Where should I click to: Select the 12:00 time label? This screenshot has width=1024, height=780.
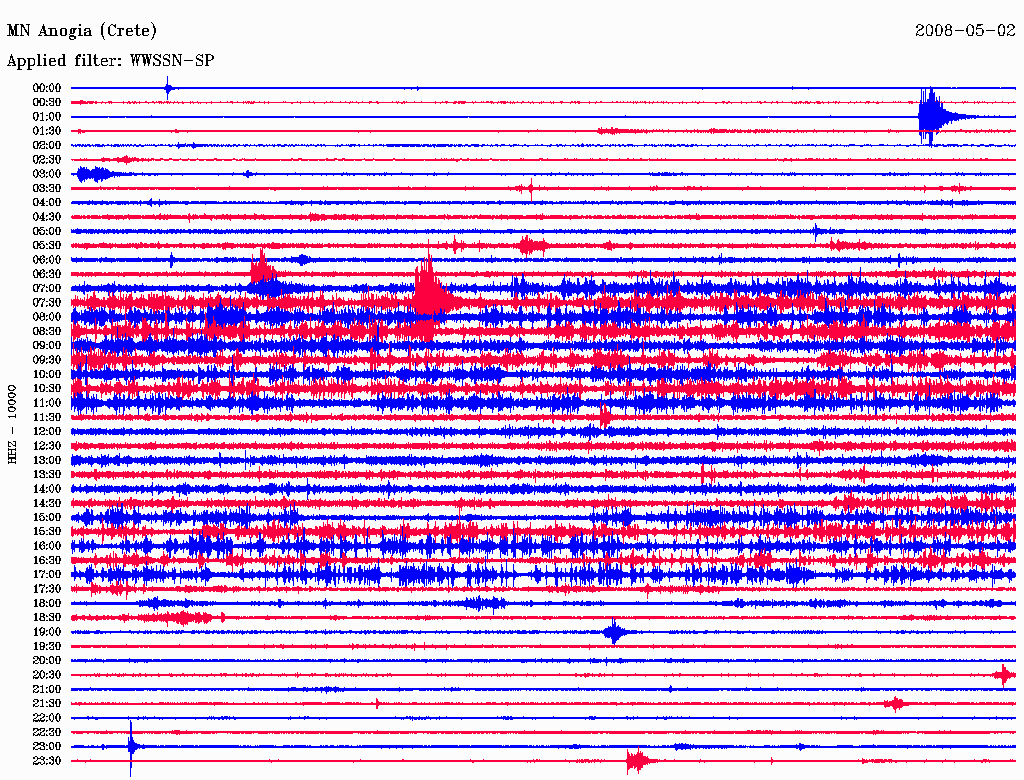[47, 431]
